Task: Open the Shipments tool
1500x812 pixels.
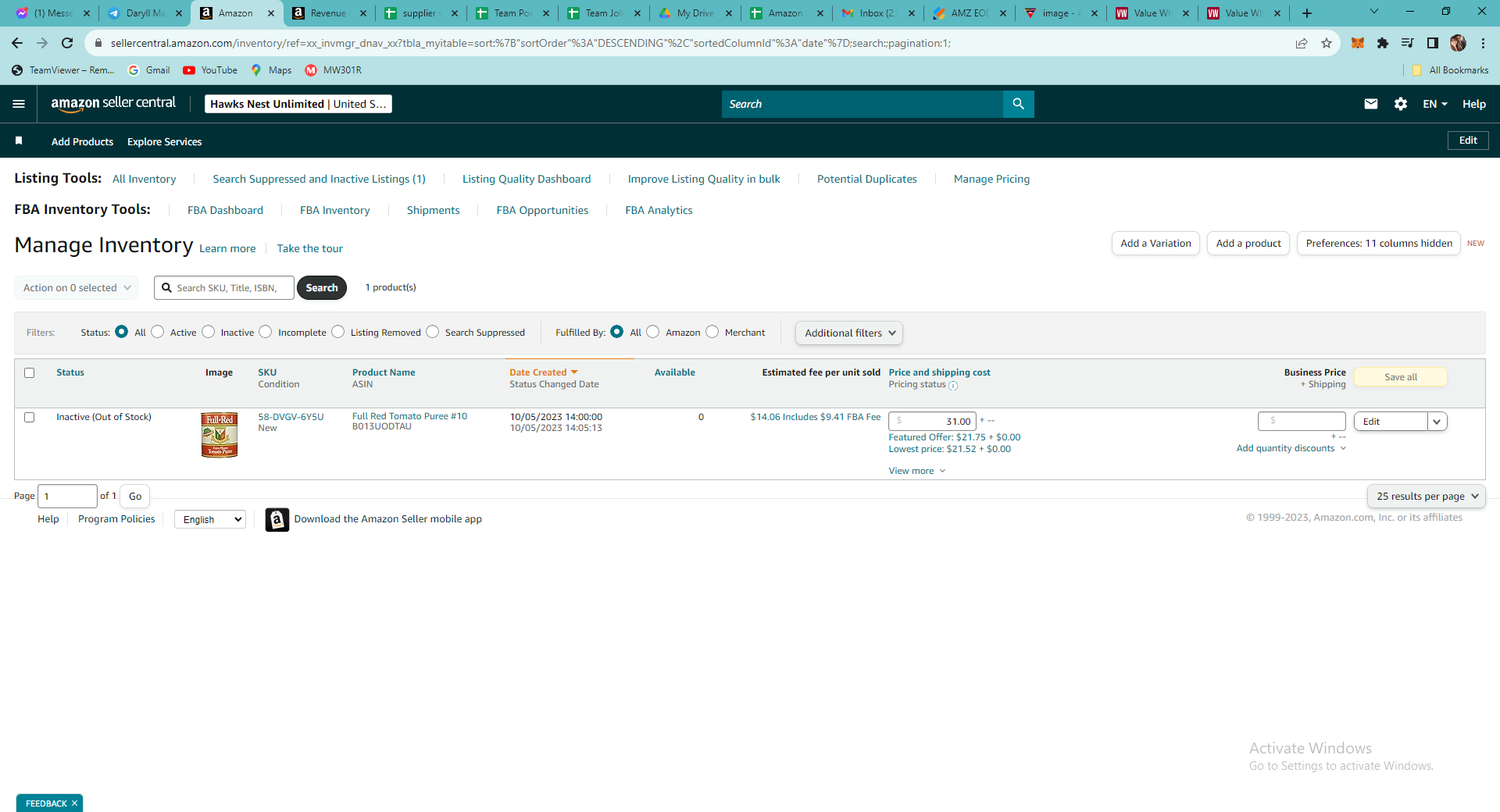Action: pyautogui.click(x=433, y=210)
